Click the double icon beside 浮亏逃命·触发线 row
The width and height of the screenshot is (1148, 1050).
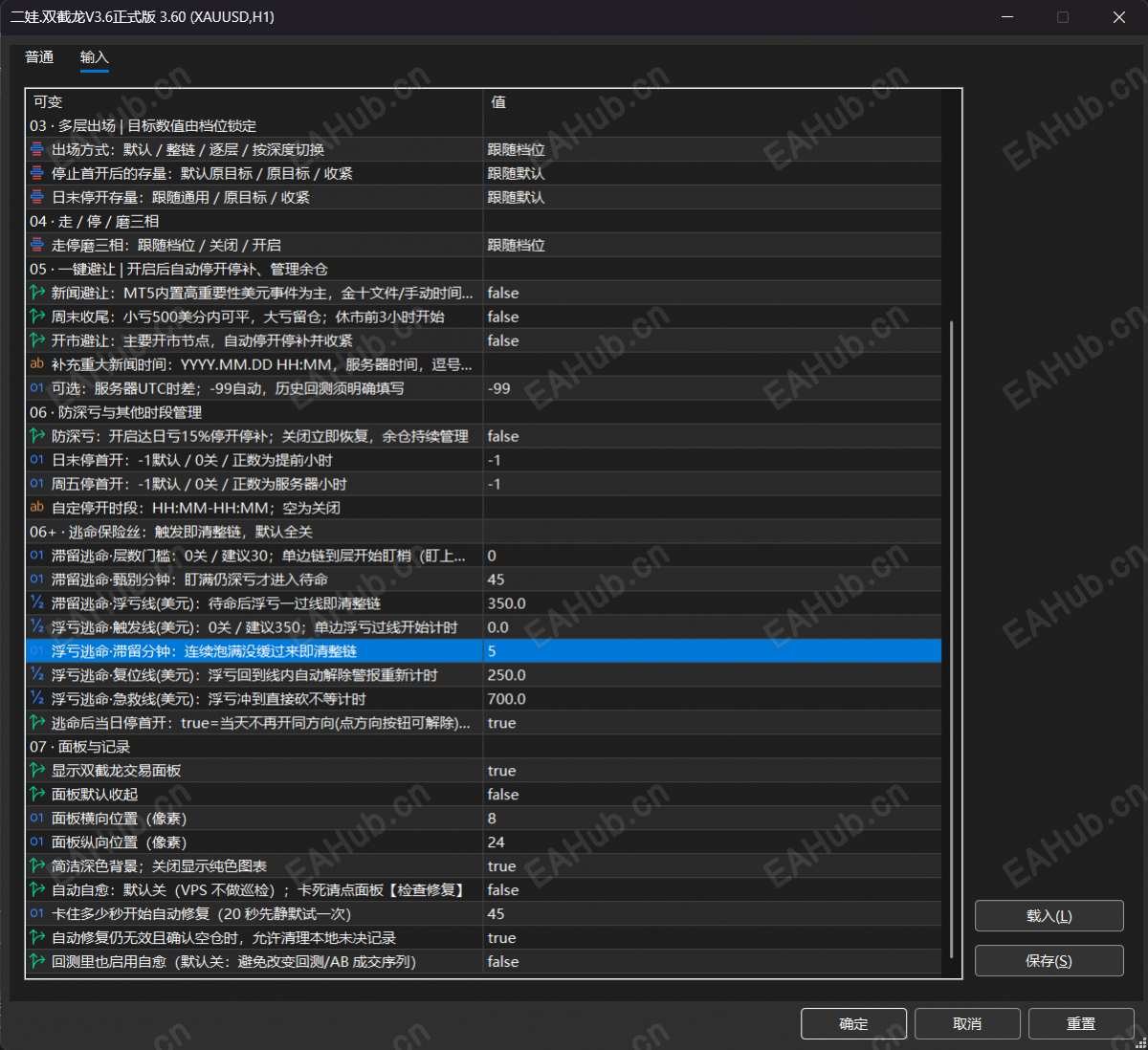coord(37,627)
